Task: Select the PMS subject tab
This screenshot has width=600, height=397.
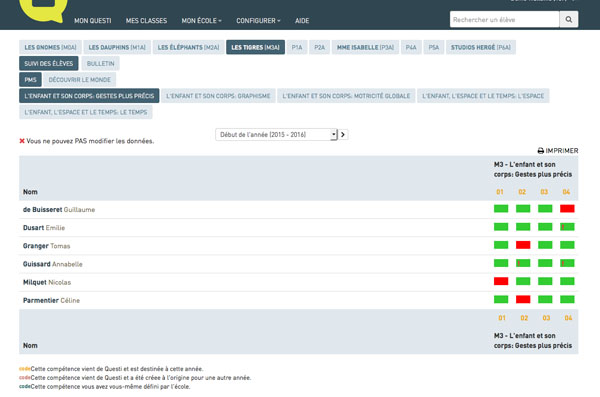Action: point(30,80)
